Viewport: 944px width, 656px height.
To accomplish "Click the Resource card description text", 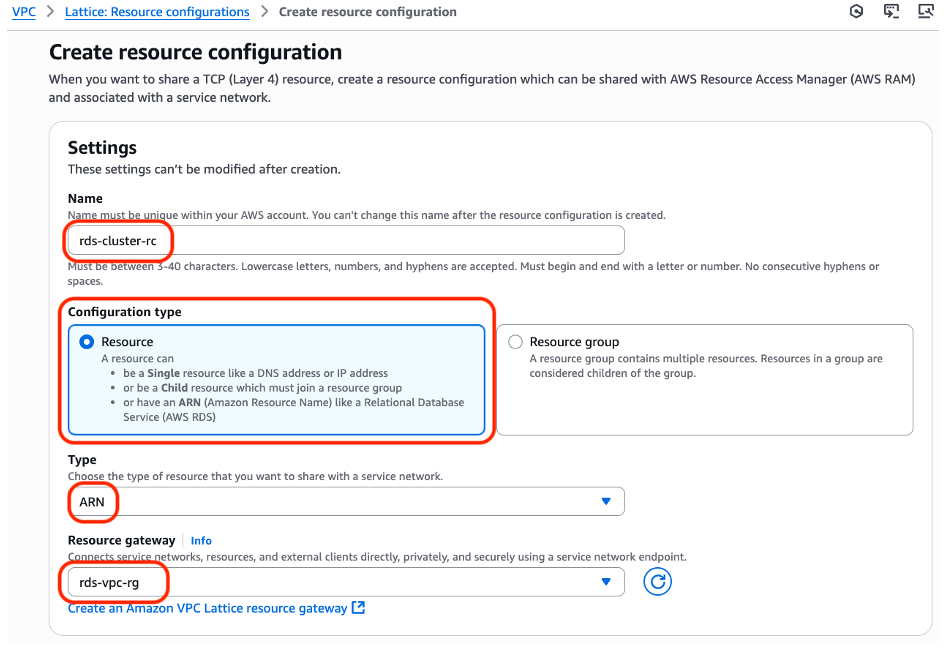I will coord(283,388).
